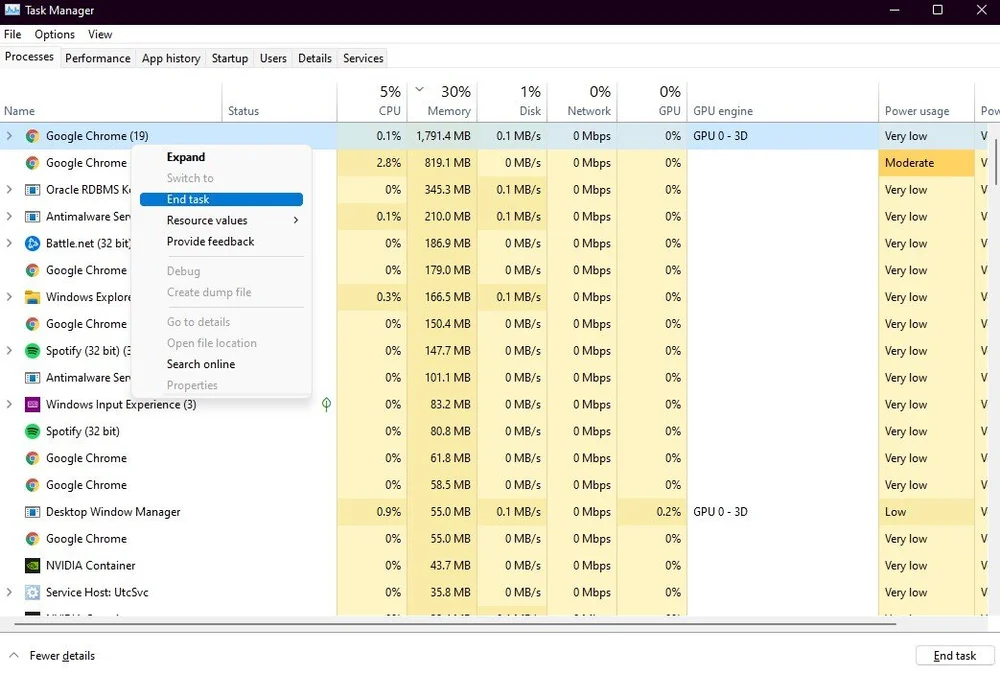This screenshot has width=1000, height=674.
Task: Click the NVIDIA Container icon
Action: [33, 565]
